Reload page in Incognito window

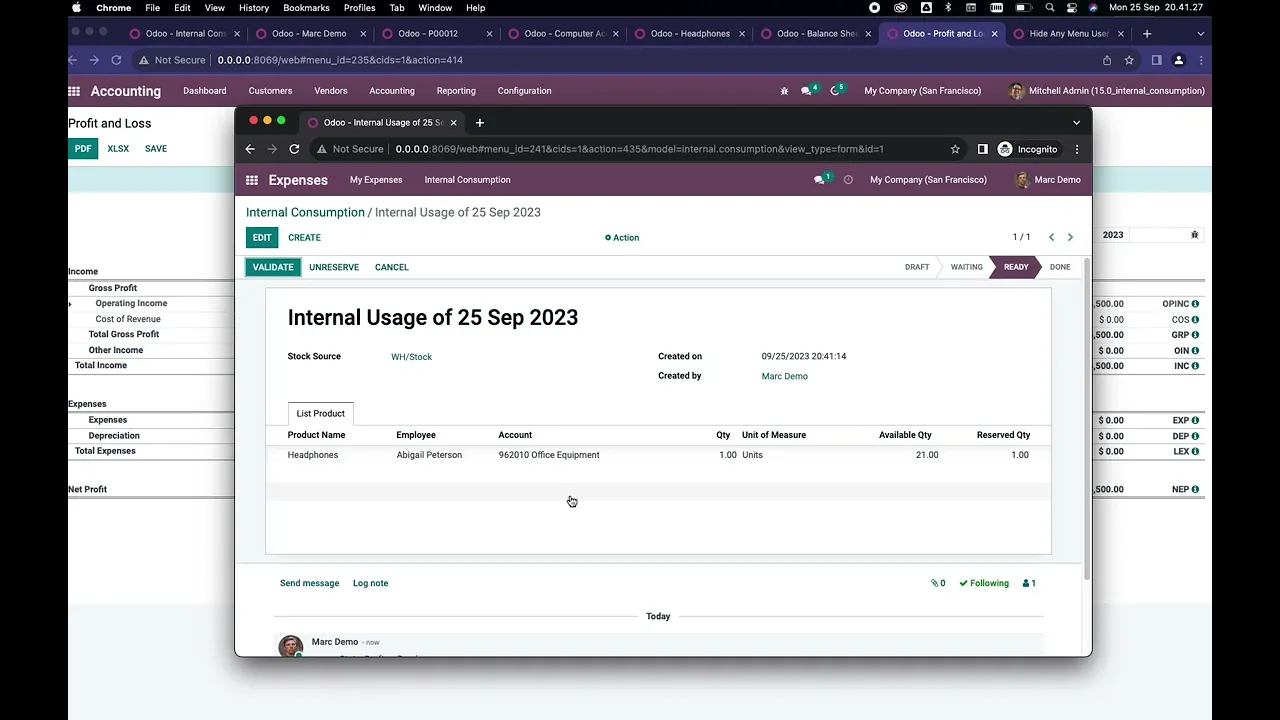pyautogui.click(x=294, y=149)
